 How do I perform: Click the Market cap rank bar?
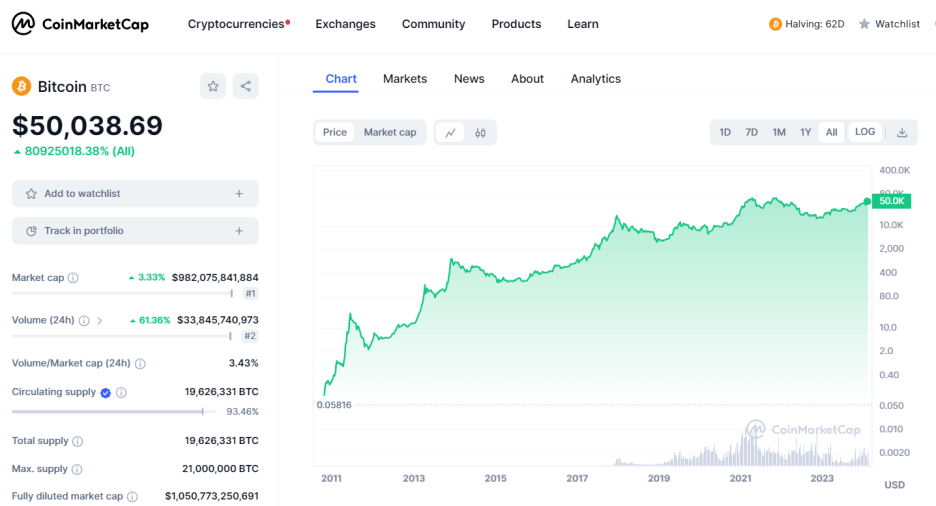(x=122, y=294)
